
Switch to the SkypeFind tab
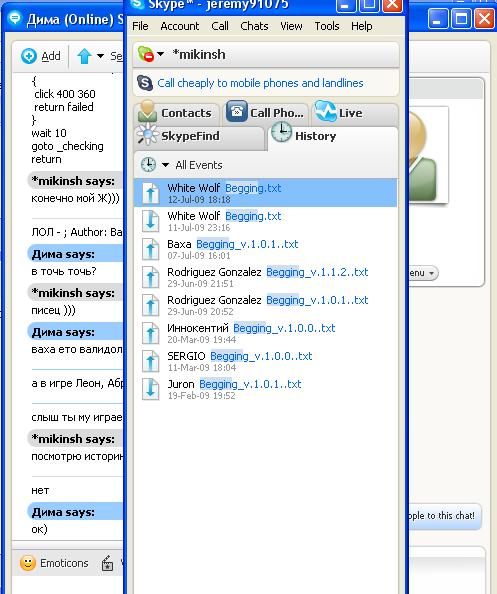(x=199, y=136)
